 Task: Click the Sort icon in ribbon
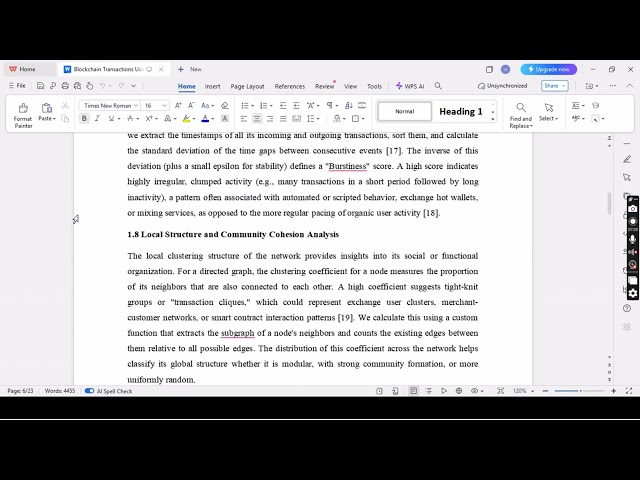click(x=349, y=105)
